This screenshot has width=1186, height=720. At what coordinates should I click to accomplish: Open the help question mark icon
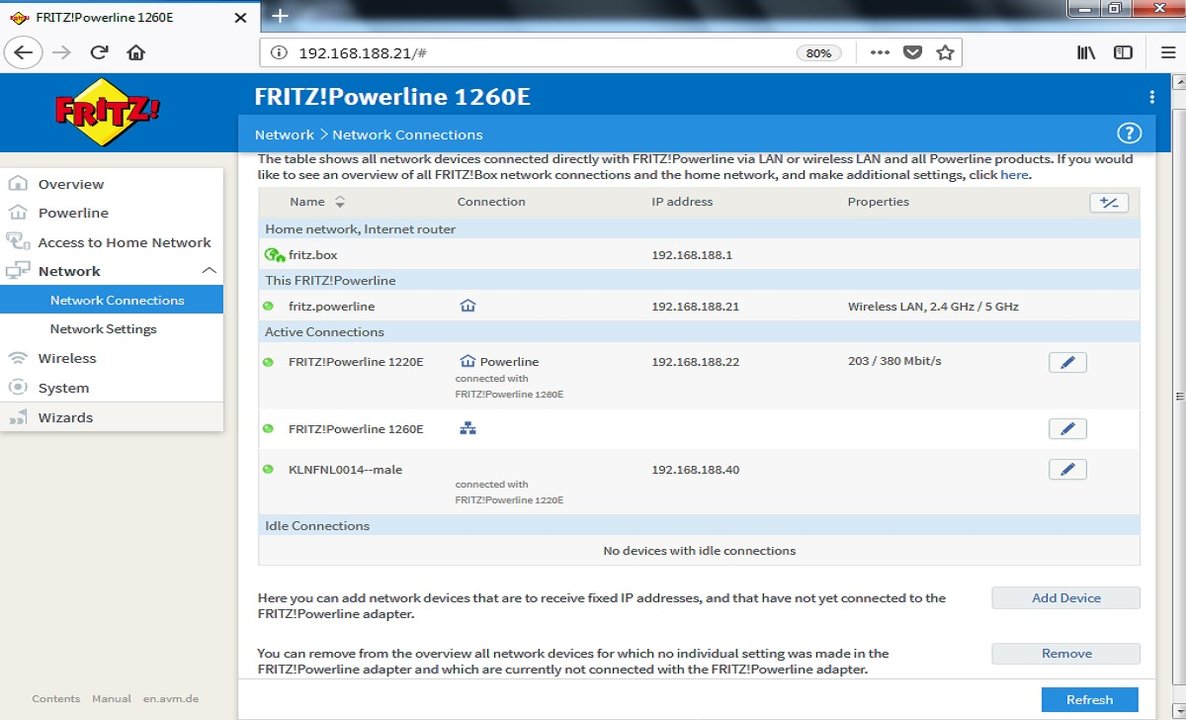(x=1129, y=134)
